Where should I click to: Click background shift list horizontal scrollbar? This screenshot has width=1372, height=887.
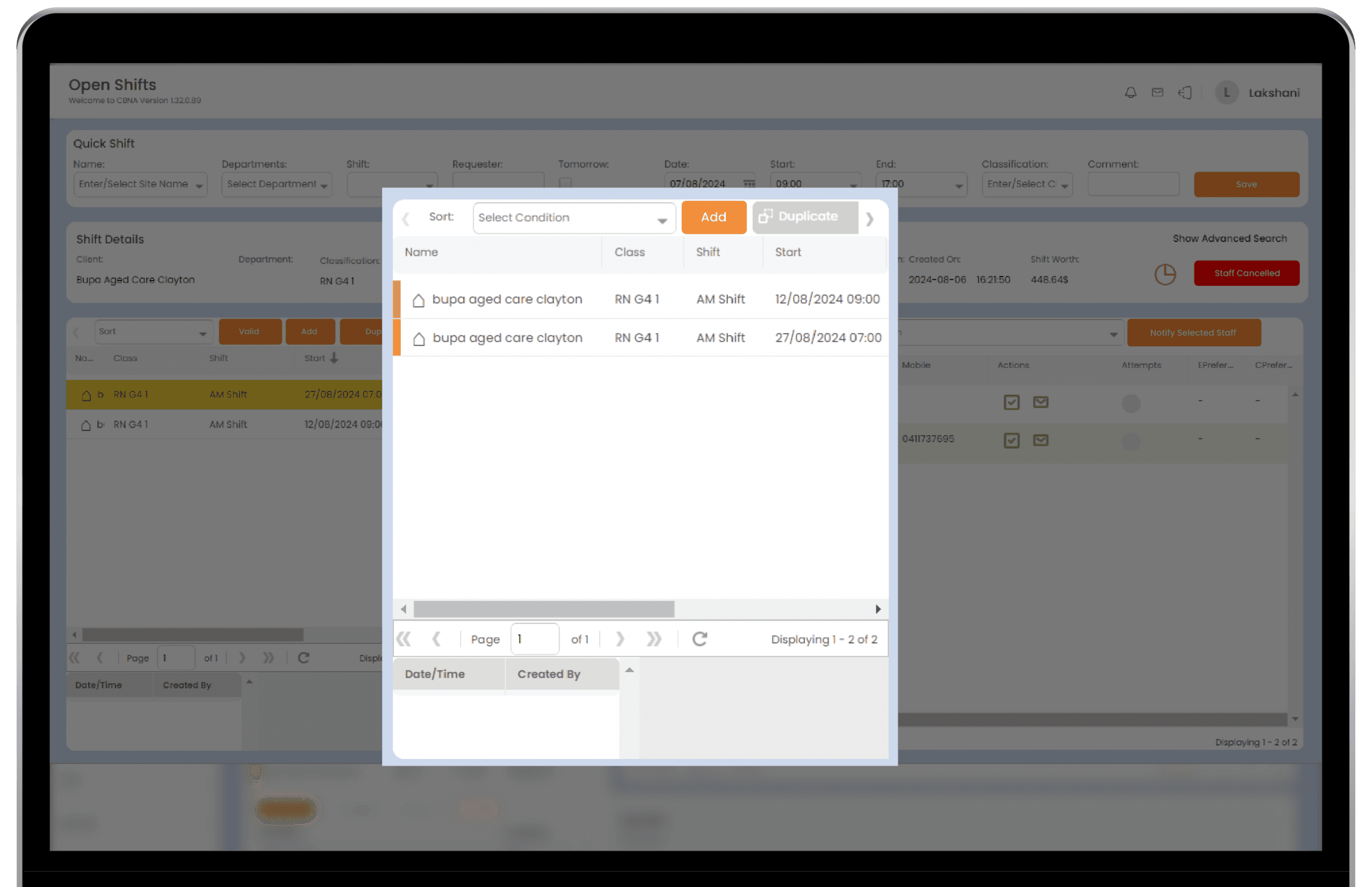click(192, 634)
